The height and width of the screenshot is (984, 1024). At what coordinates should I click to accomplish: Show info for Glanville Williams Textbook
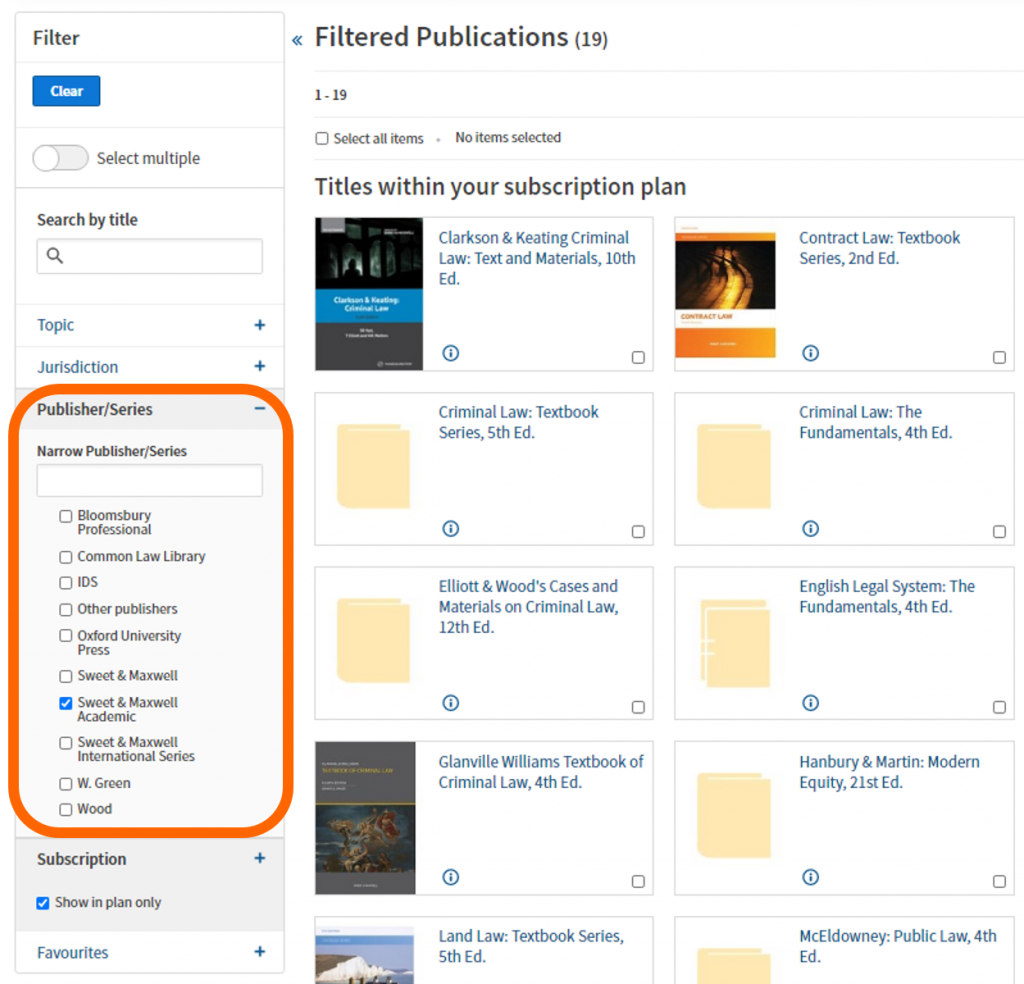(450, 877)
